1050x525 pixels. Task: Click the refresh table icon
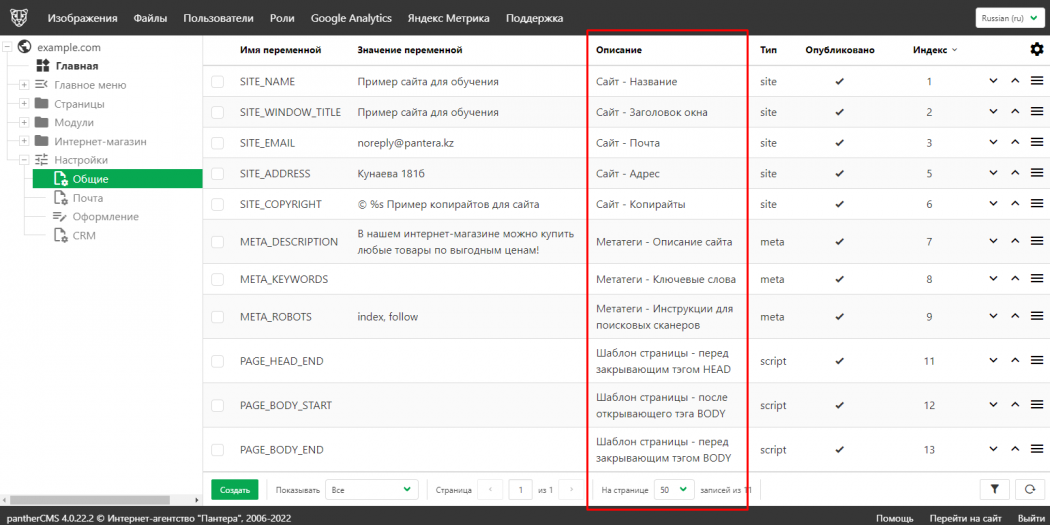coord(1028,489)
